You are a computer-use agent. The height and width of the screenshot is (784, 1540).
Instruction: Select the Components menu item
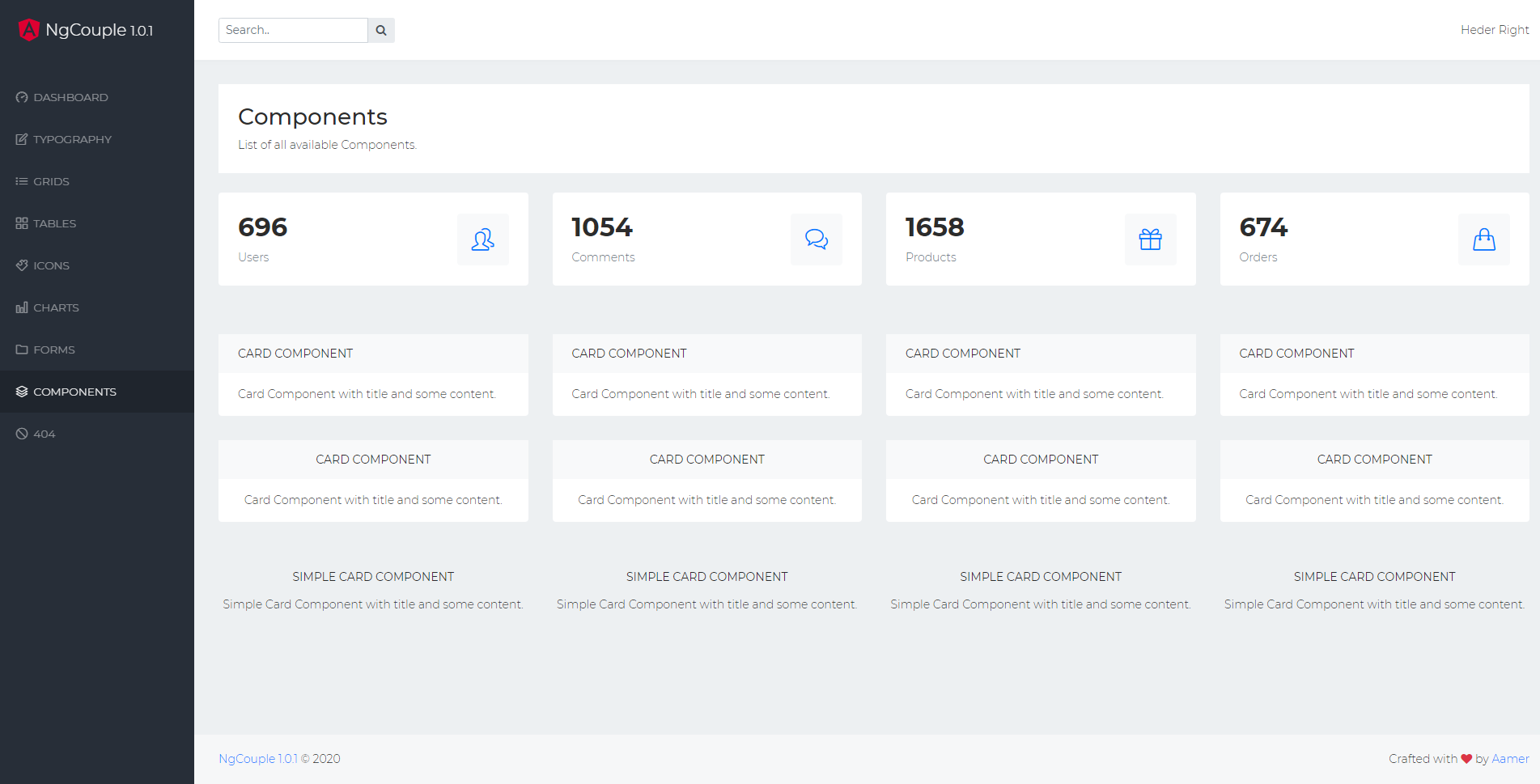click(97, 392)
